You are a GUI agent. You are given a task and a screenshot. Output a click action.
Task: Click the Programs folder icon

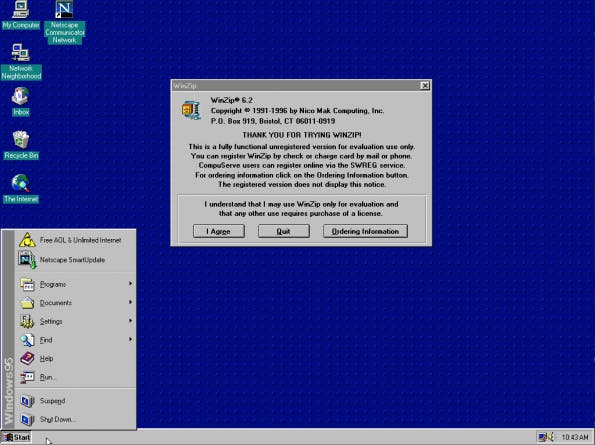(x=27, y=284)
